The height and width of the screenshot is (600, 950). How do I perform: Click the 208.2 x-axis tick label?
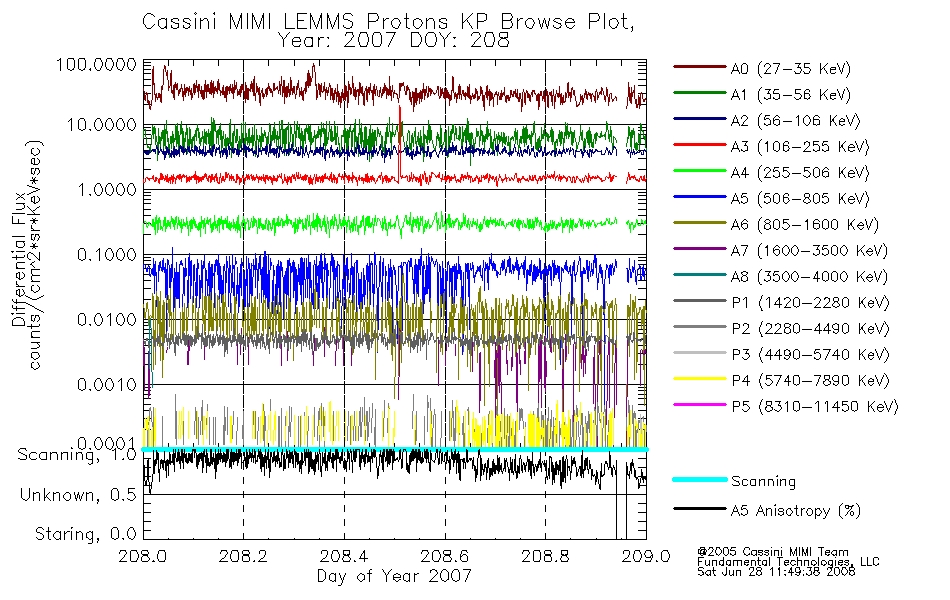(243, 556)
